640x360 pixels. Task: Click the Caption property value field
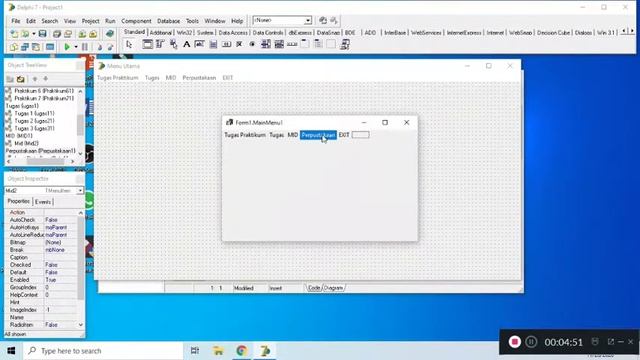pyautogui.click(x=60, y=257)
